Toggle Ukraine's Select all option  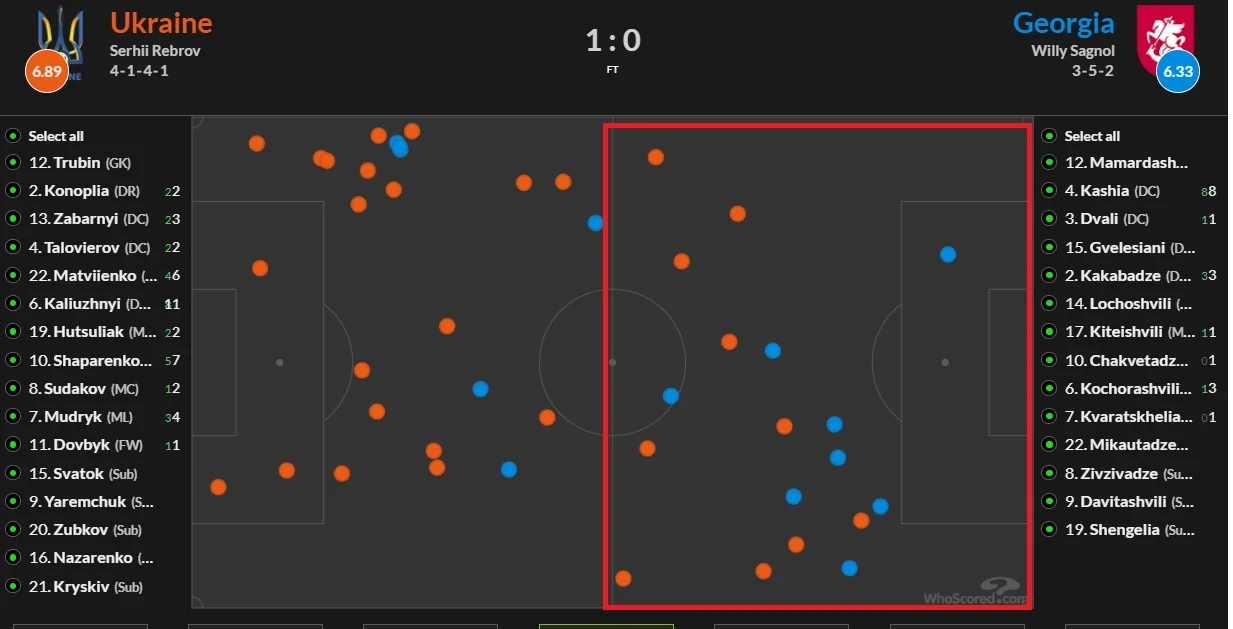(13, 136)
